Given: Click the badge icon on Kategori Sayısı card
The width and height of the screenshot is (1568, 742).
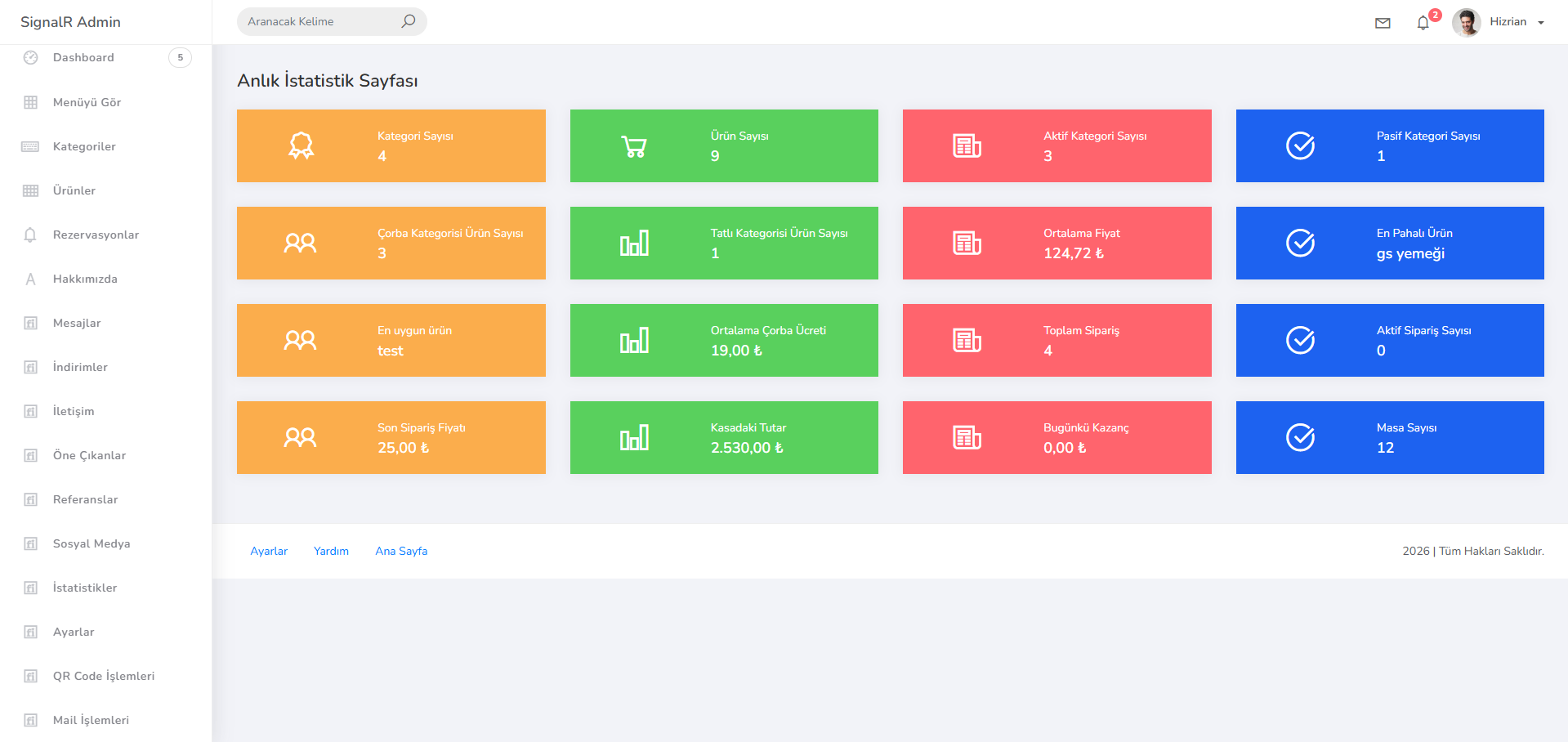Looking at the screenshot, I should coord(301,146).
